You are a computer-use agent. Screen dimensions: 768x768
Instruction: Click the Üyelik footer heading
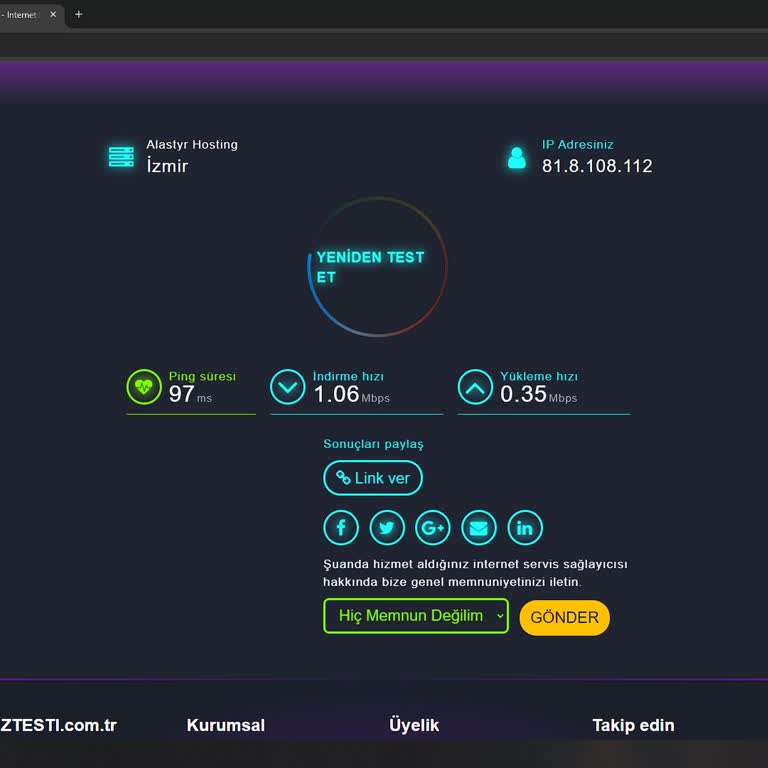coord(414,725)
